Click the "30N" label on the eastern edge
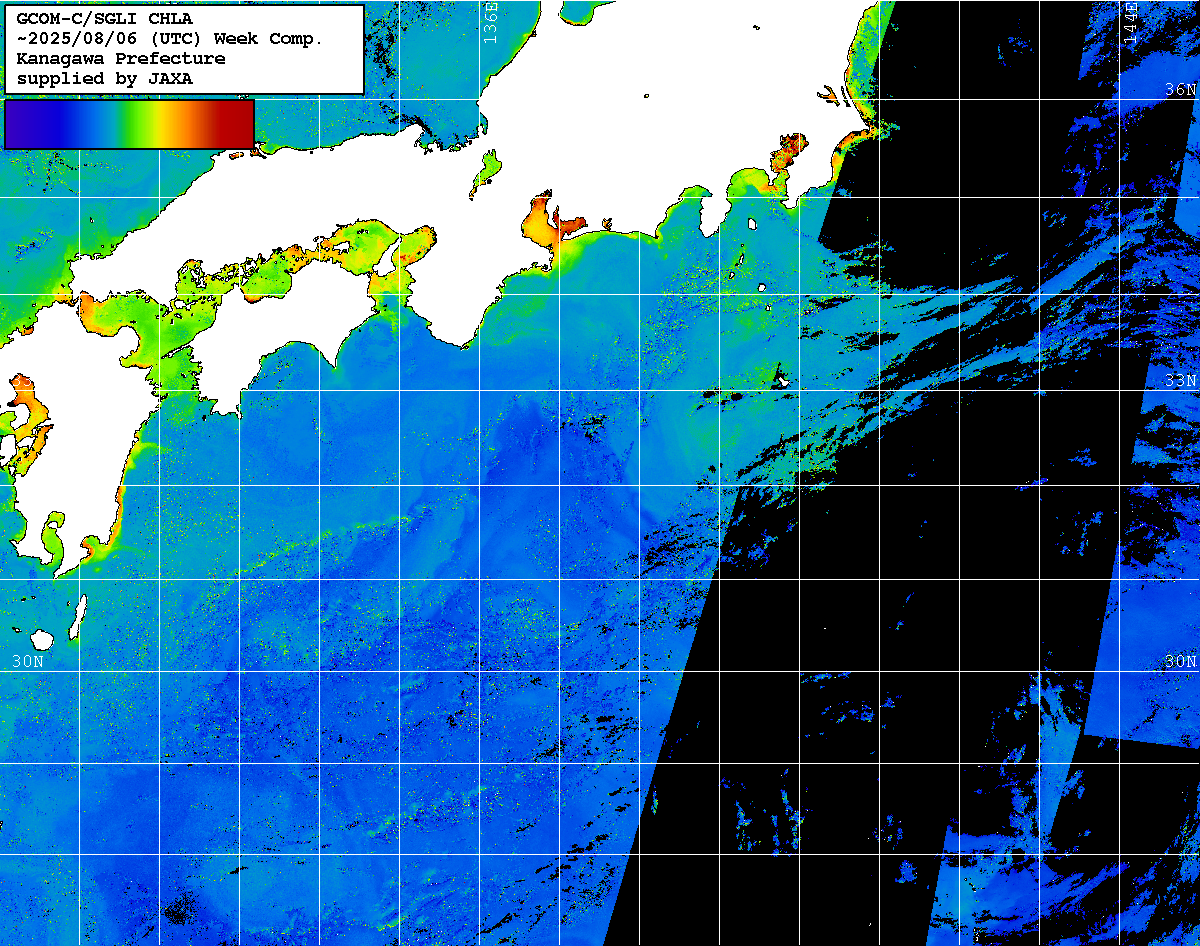The height and width of the screenshot is (946, 1200). 1180,661
